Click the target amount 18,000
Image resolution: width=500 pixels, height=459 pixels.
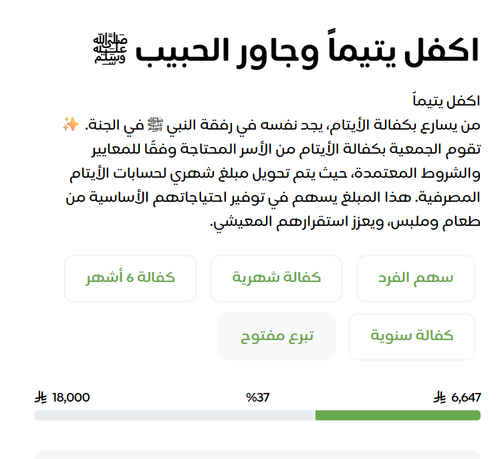pos(71,397)
